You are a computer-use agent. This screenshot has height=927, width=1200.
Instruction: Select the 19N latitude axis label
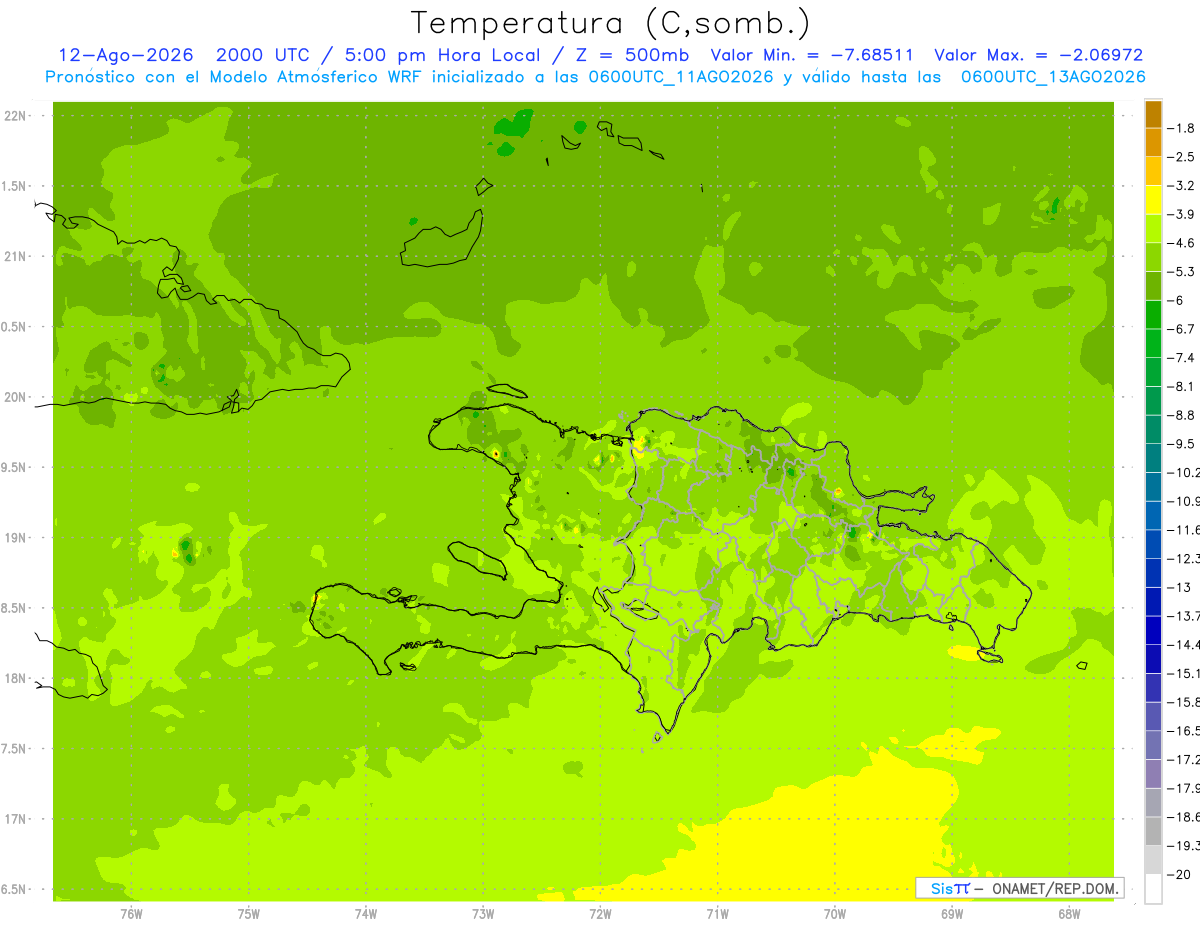tap(15, 538)
